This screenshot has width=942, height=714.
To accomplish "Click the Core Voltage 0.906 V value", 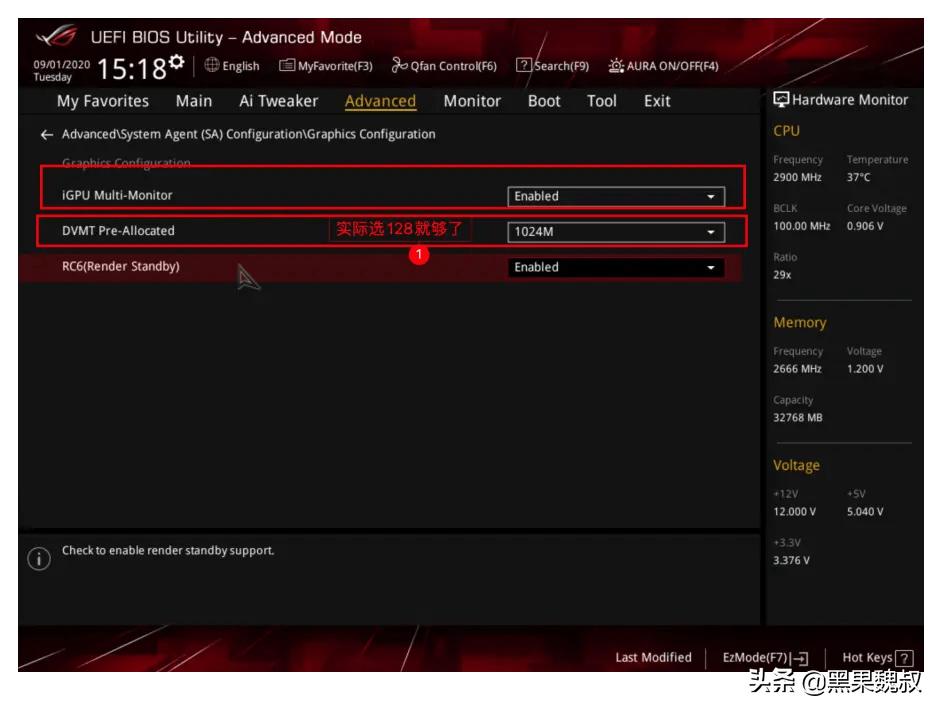I will click(x=865, y=226).
